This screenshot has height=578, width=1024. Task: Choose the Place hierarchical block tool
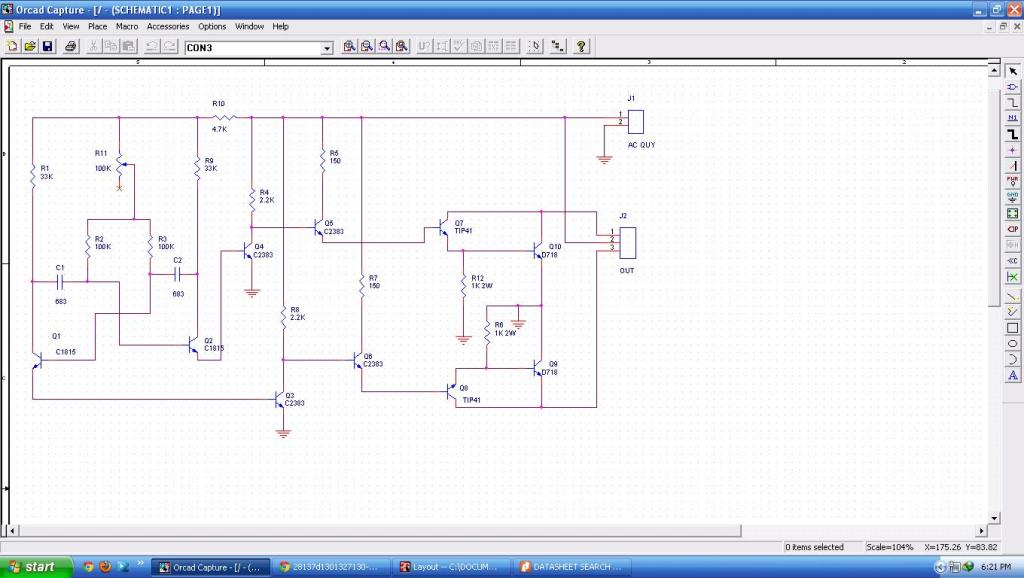click(1012, 214)
